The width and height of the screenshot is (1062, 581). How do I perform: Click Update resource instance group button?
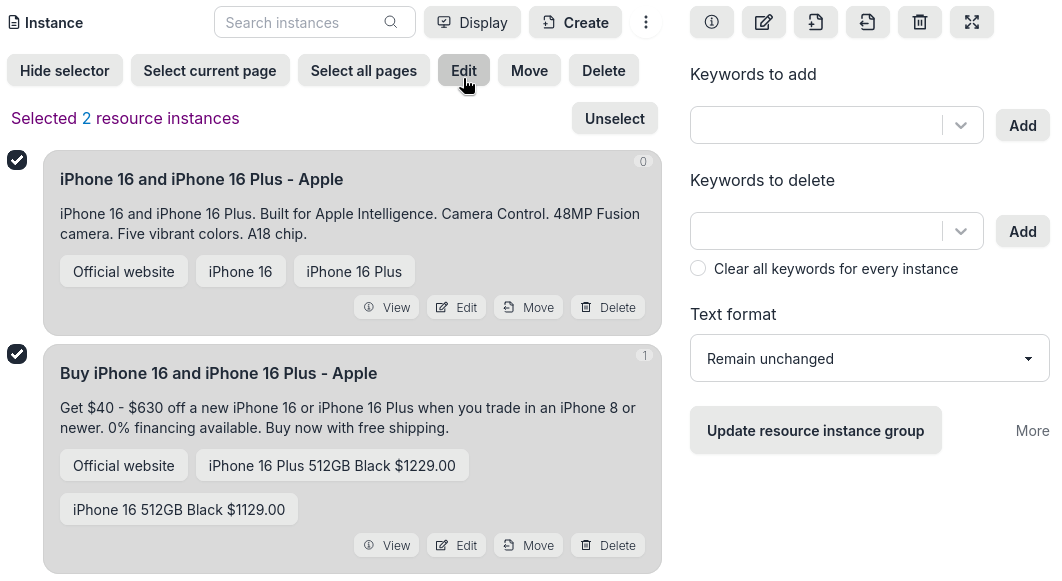click(x=815, y=431)
